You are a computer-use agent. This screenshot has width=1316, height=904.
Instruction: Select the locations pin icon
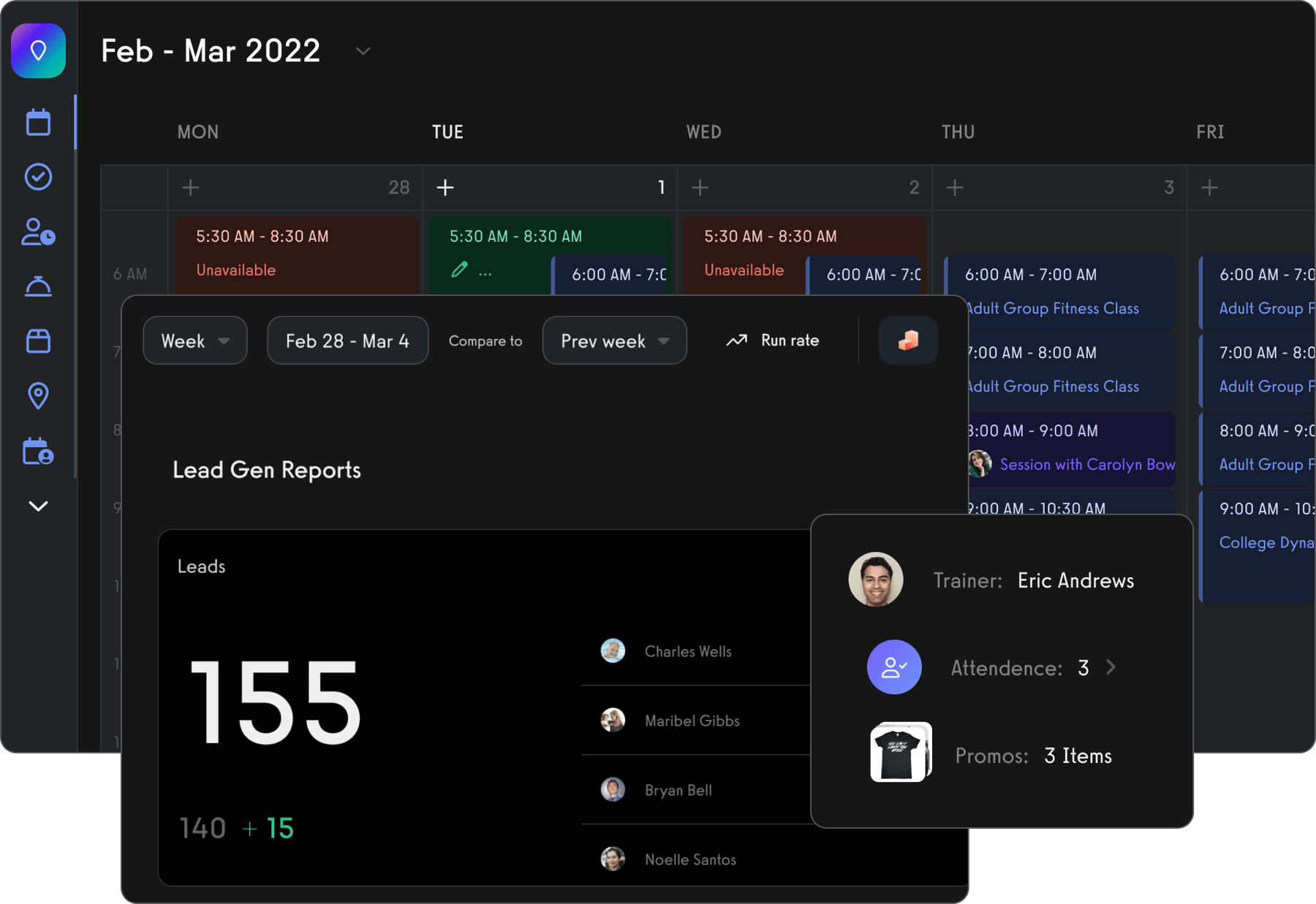38,395
